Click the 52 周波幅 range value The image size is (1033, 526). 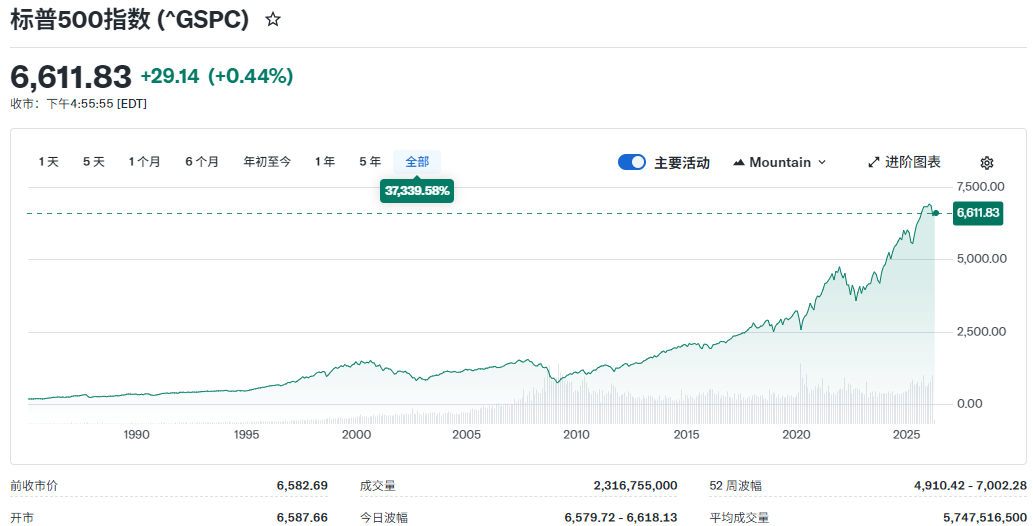(x=970, y=486)
